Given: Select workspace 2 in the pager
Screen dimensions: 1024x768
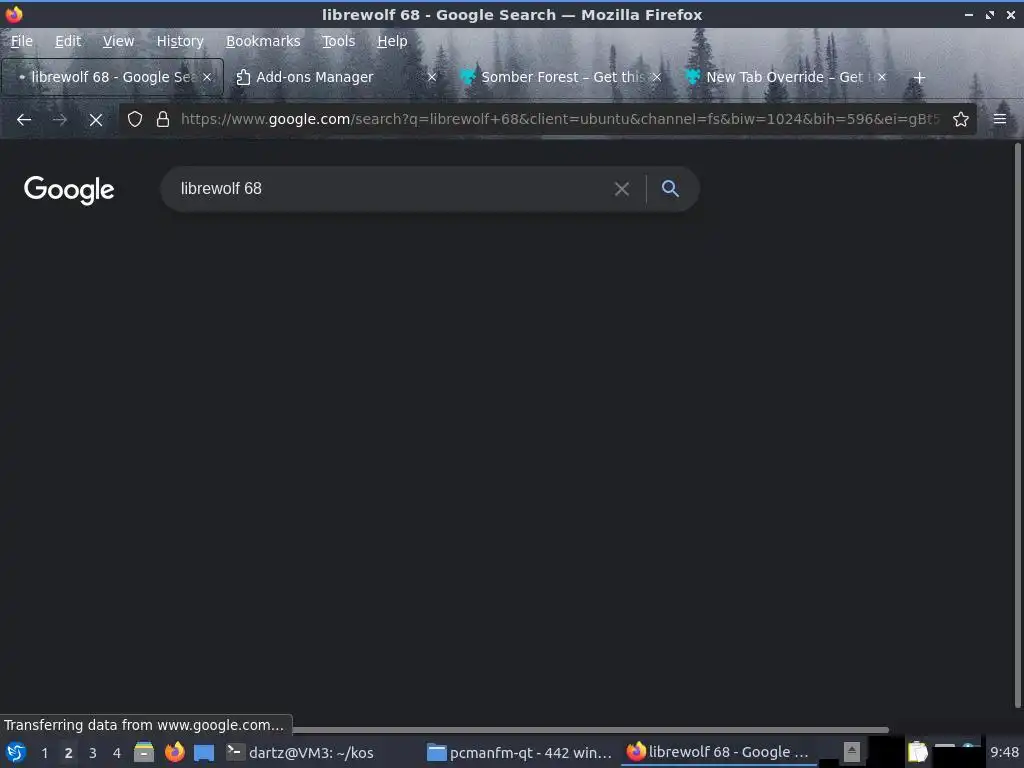Looking at the screenshot, I should 68,753.
